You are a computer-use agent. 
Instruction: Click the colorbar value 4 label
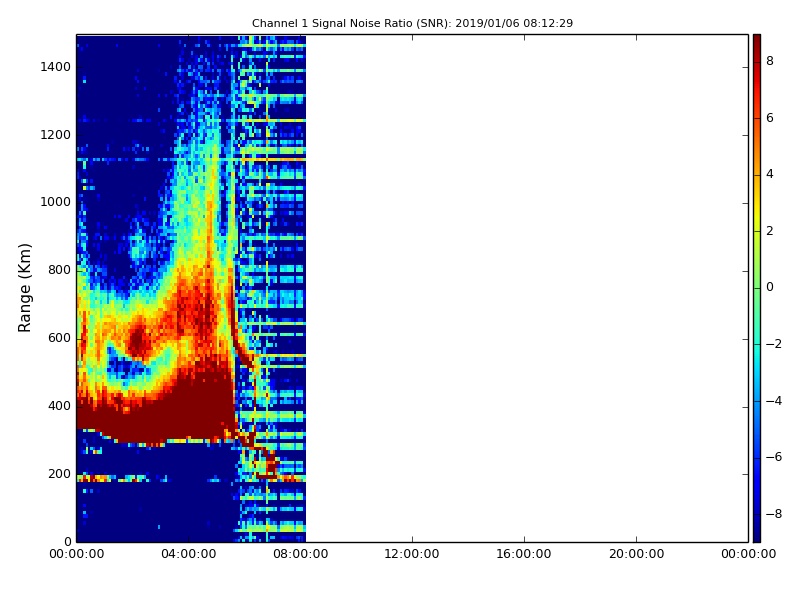tap(770, 174)
